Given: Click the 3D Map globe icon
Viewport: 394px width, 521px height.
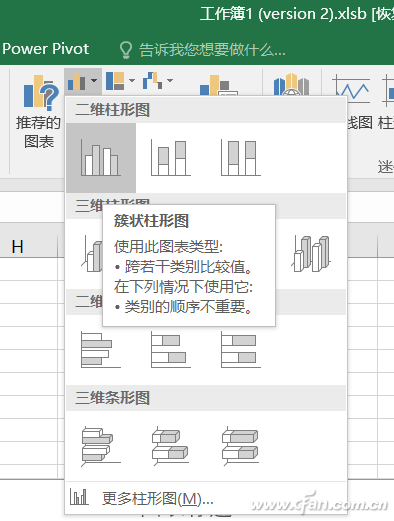Looking at the screenshot, I should [x=291, y=84].
